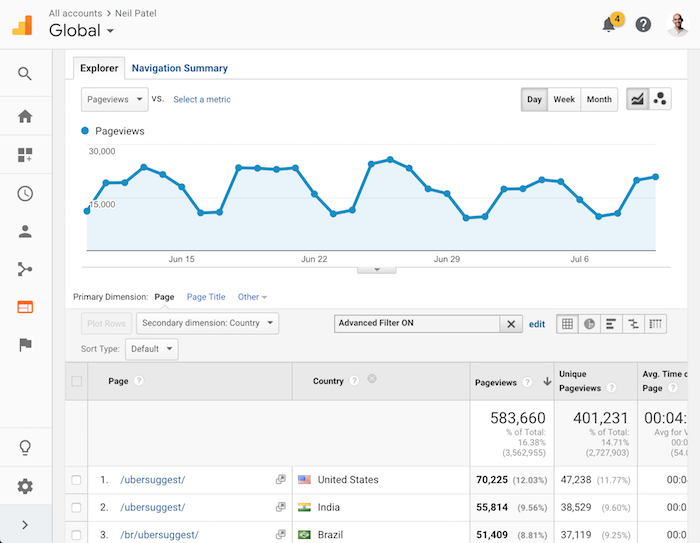Click the Pageviews legend dot
Viewport: 700px width, 543px height.
(85, 131)
